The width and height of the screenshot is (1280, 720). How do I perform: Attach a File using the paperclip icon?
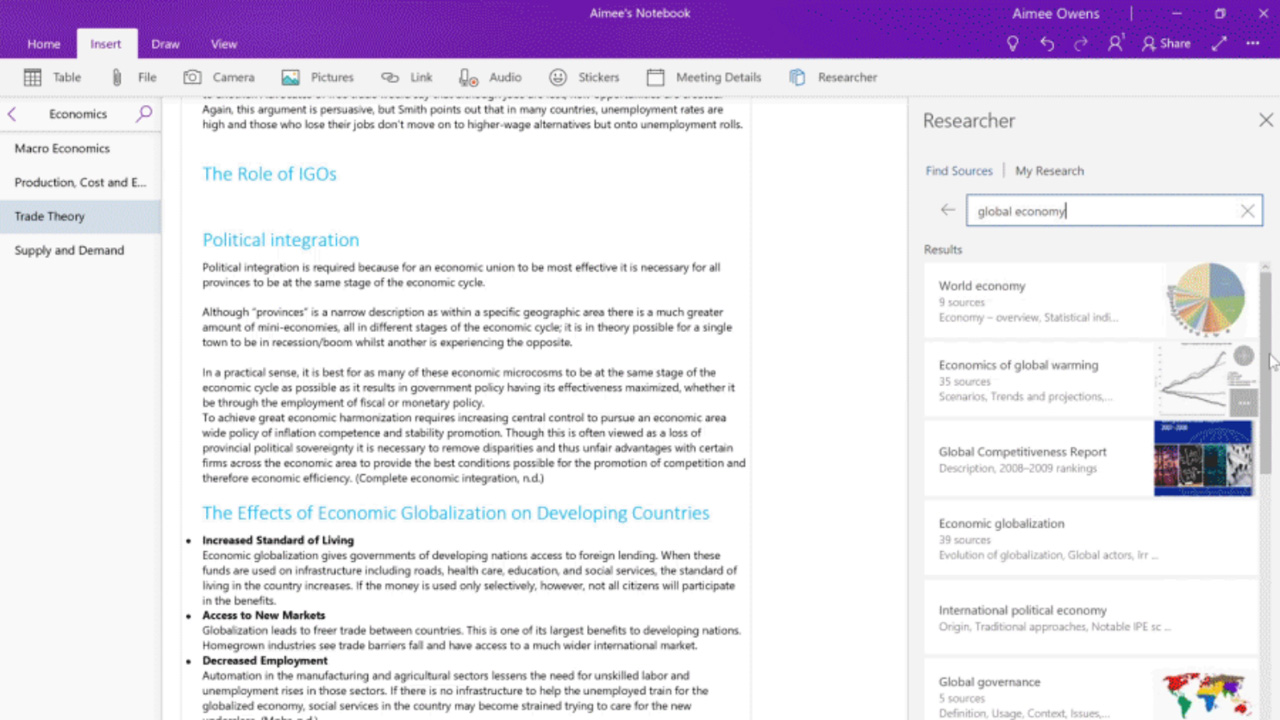coord(133,77)
